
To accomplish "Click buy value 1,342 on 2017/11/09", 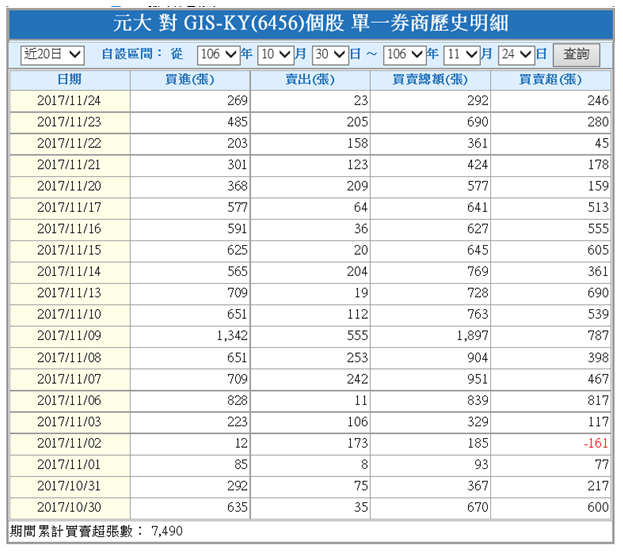I will pos(232,336).
